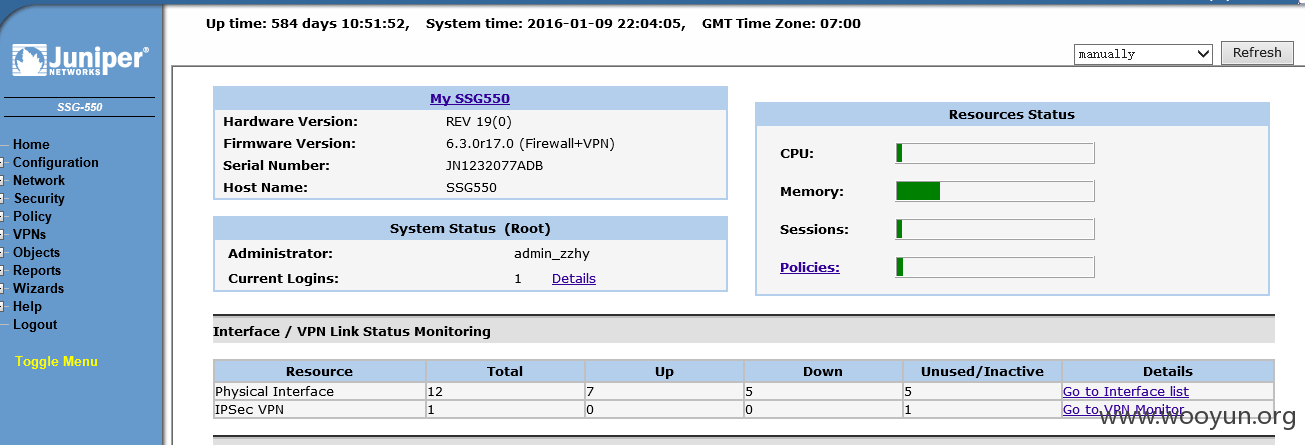Click the Toggle Menu link
The width and height of the screenshot is (1305, 445).
pos(56,361)
